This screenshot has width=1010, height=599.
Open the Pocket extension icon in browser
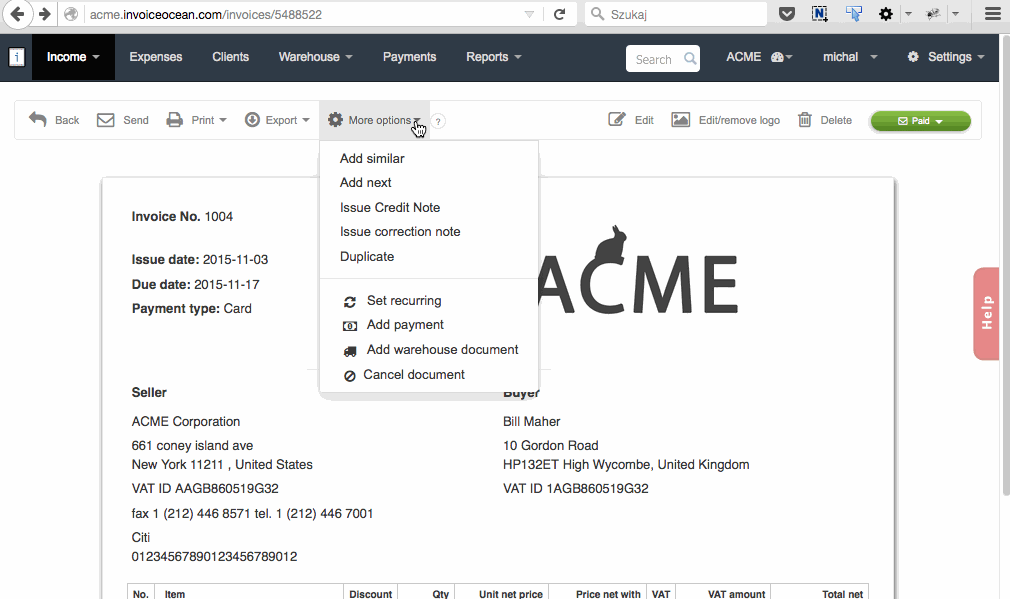click(x=787, y=14)
